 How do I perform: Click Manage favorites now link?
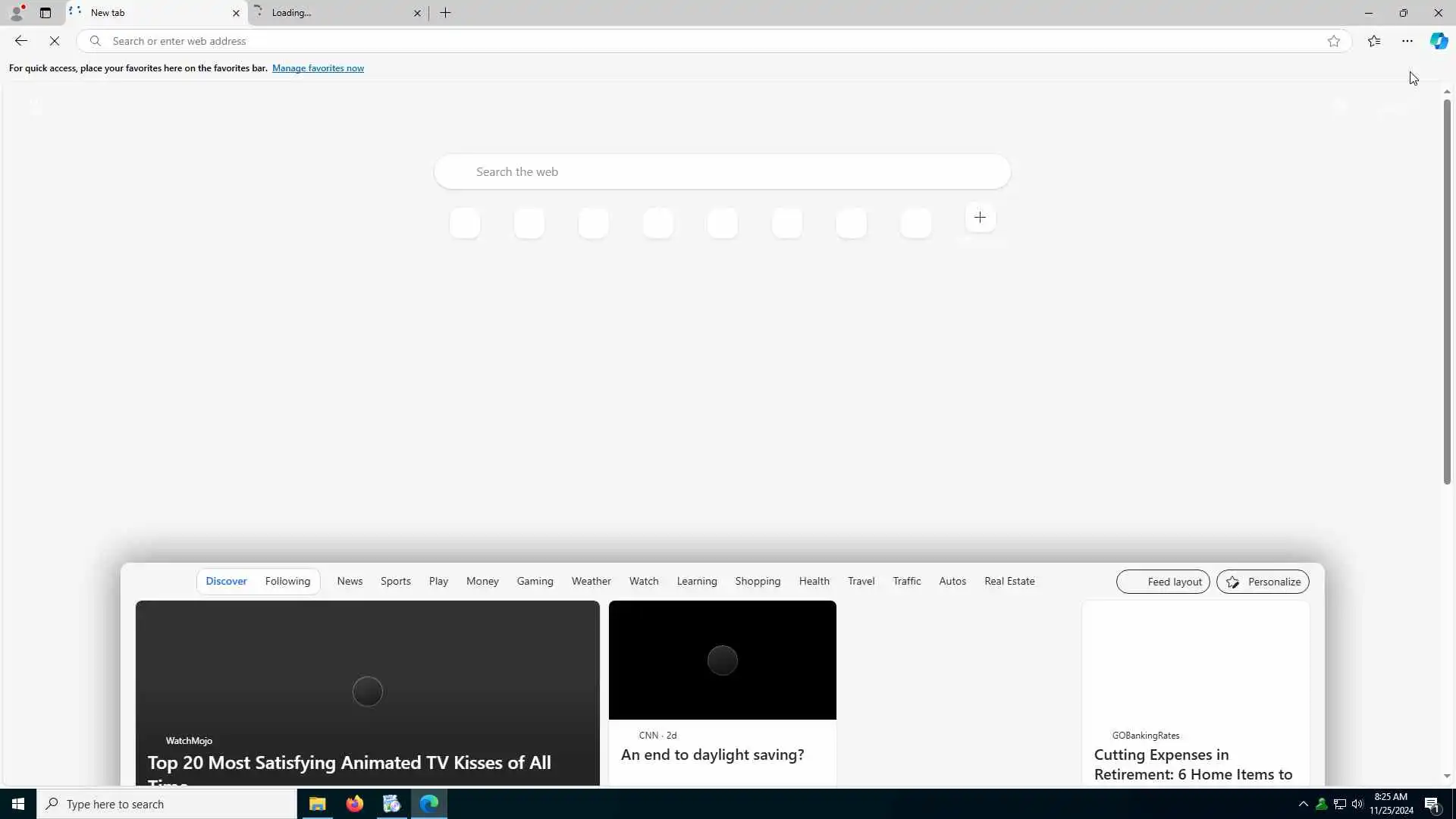318,68
